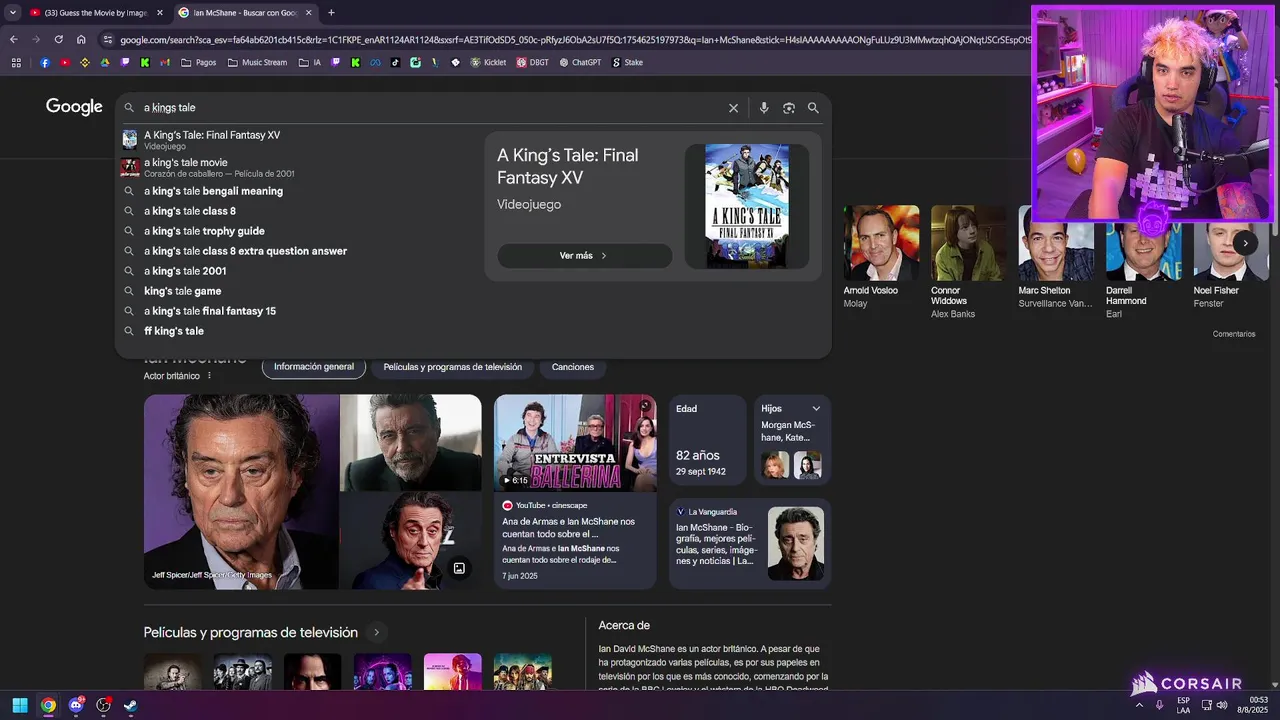This screenshot has width=1280, height=720.
Task: Show hidden system tray icons
Action: click(1139, 705)
